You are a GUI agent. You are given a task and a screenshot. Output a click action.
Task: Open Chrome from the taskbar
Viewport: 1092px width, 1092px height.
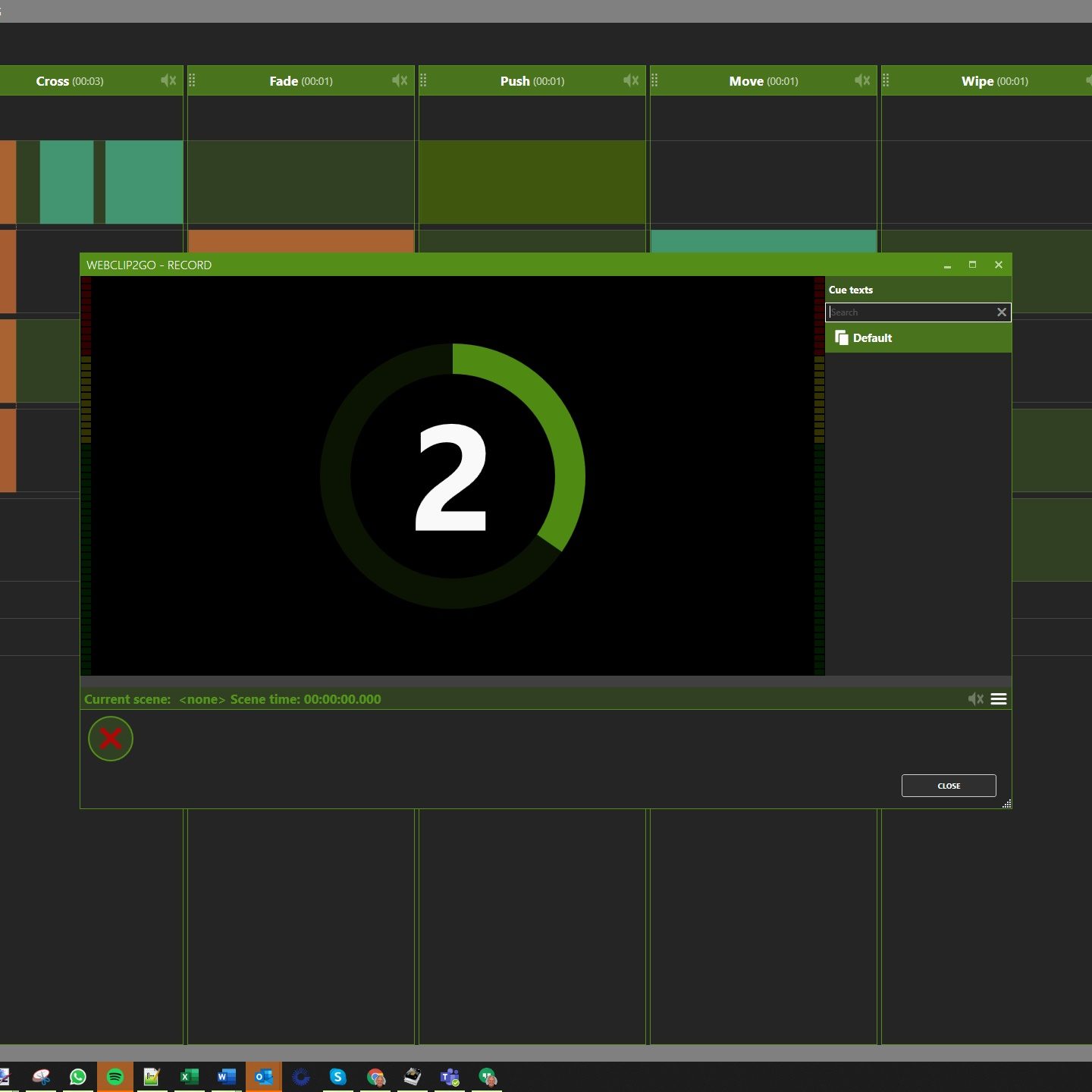click(x=375, y=1077)
